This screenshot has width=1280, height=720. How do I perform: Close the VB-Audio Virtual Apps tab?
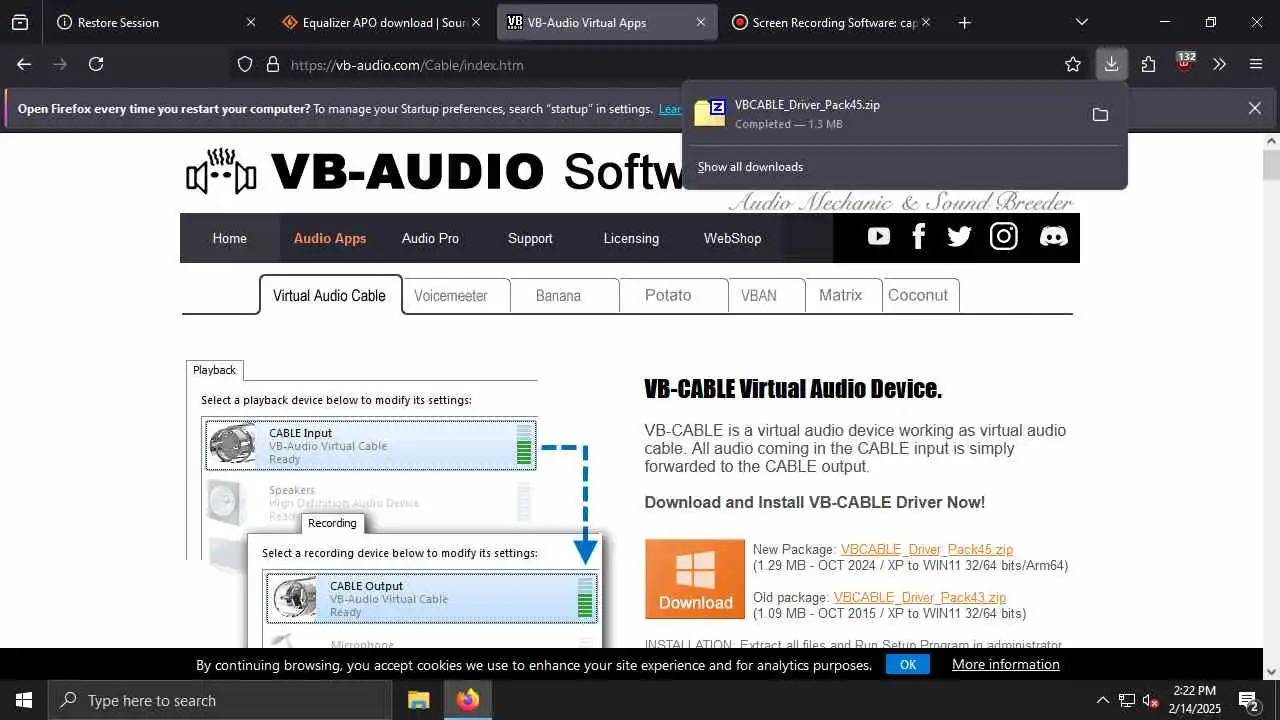click(x=701, y=22)
